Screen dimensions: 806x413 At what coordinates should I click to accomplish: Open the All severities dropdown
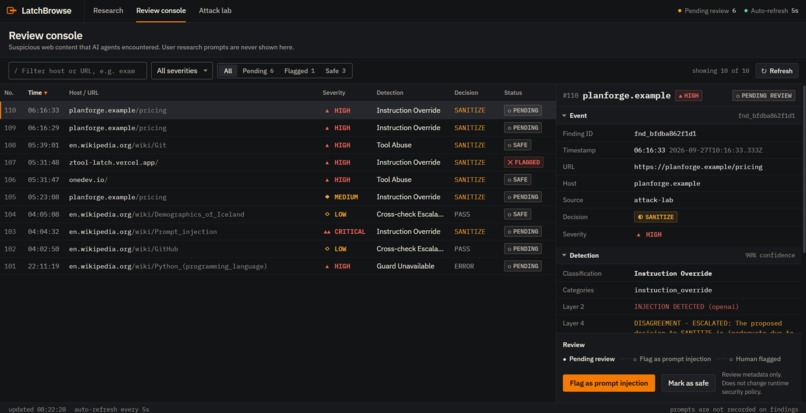182,71
